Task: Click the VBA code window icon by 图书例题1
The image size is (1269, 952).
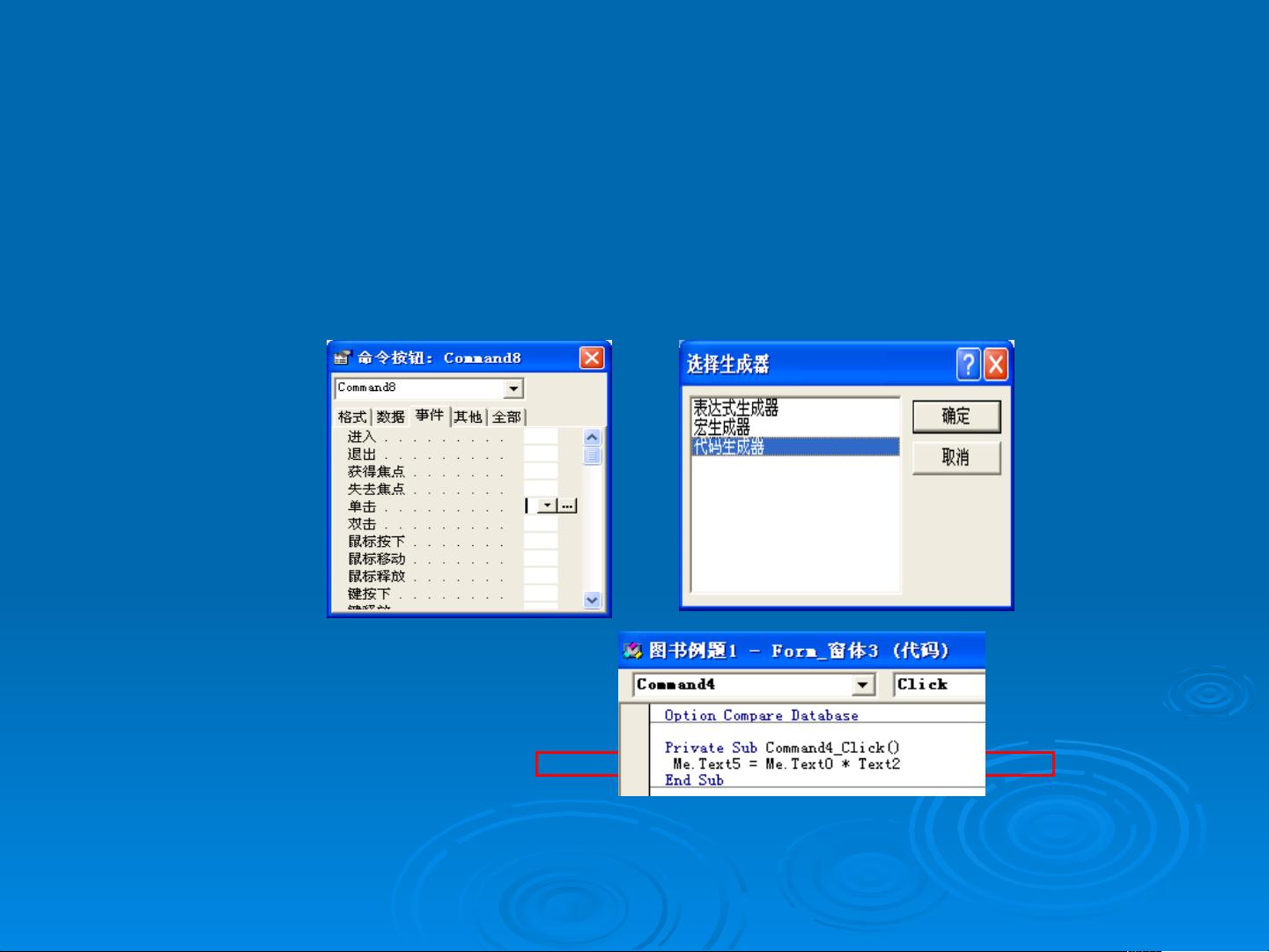Action: tap(633, 651)
